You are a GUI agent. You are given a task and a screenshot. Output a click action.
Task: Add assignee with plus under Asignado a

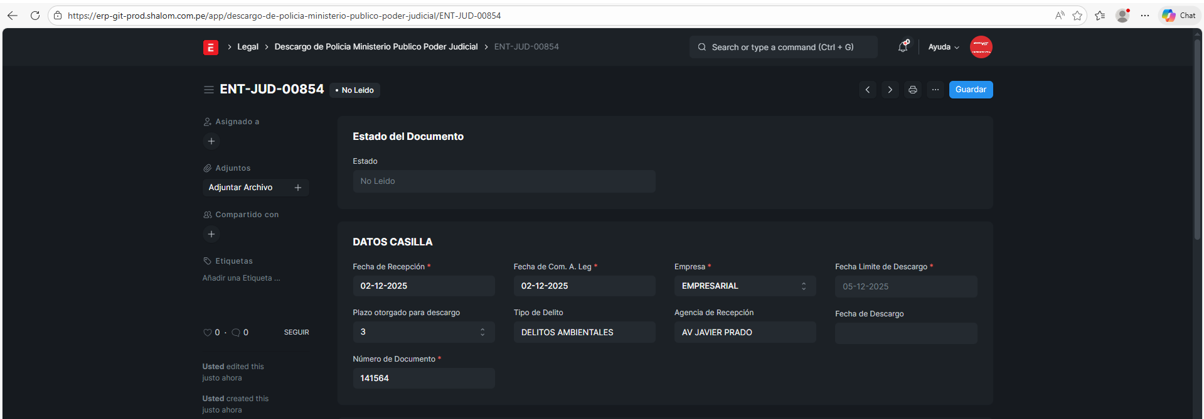pyautogui.click(x=211, y=141)
